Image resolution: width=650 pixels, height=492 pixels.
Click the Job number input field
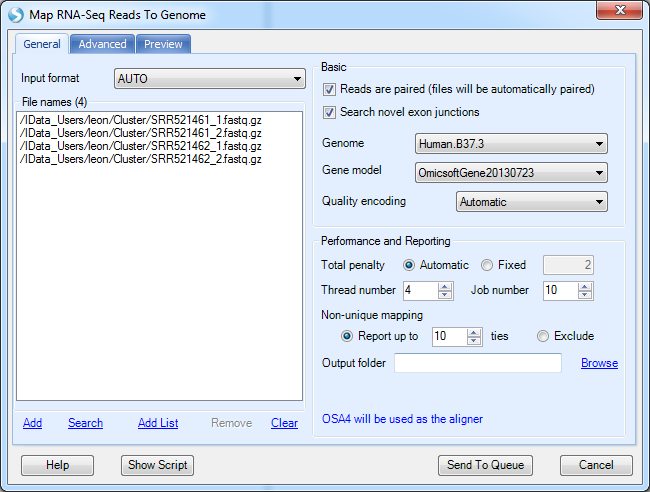[560, 291]
